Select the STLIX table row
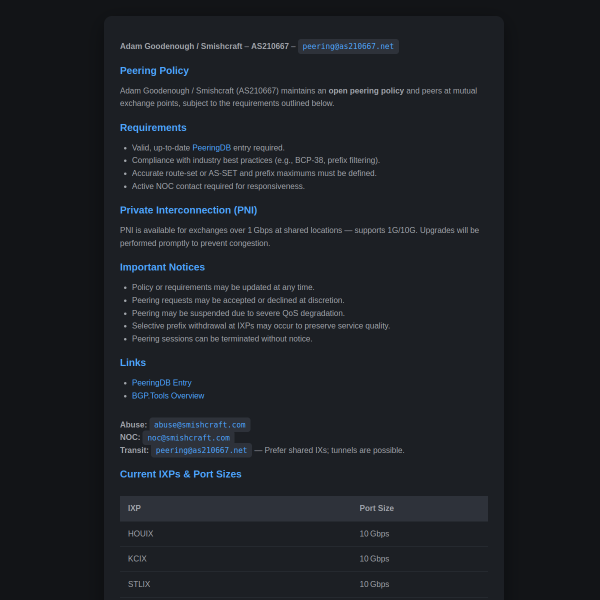 click(304, 584)
